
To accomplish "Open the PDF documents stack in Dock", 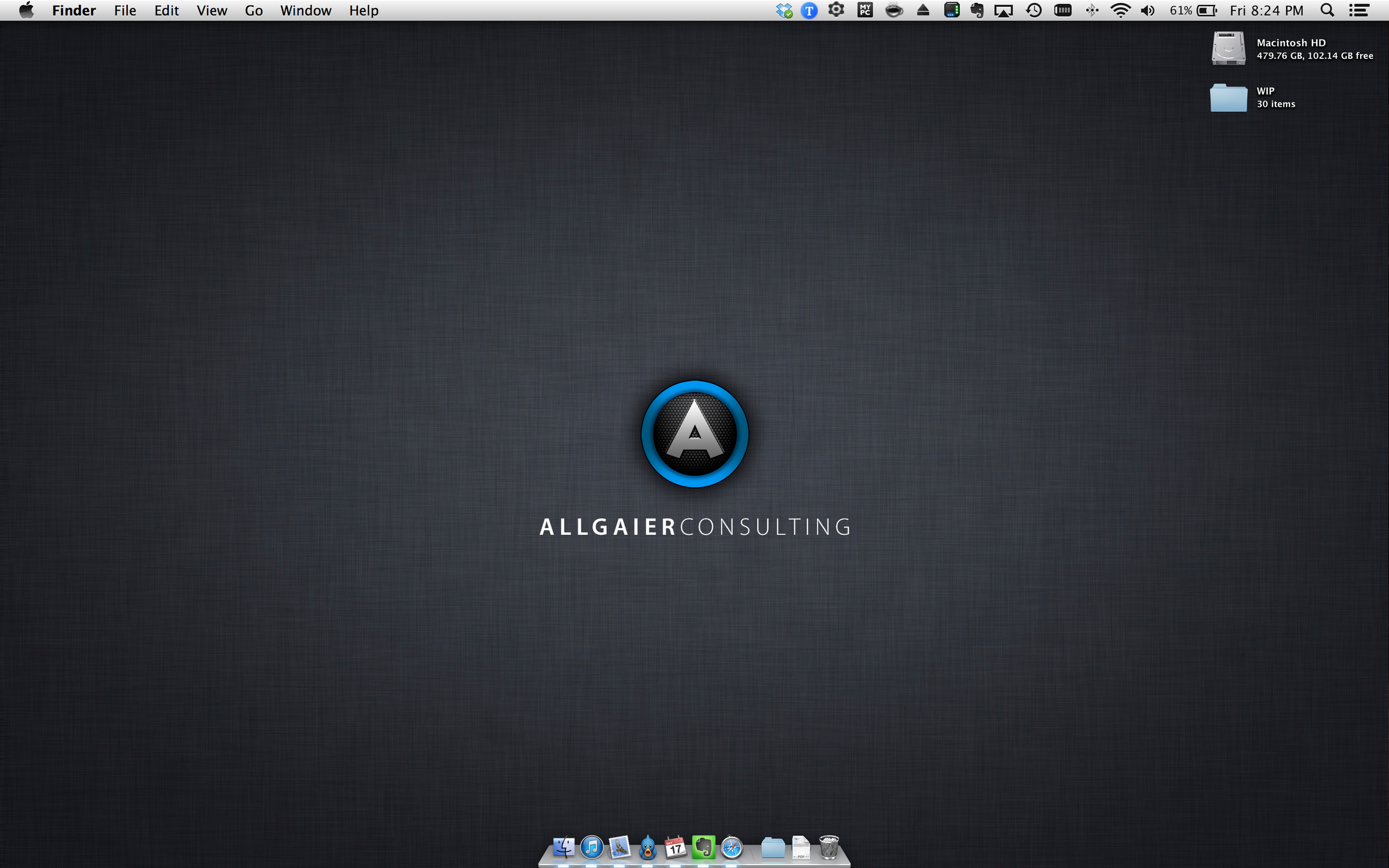I will point(801,847).
